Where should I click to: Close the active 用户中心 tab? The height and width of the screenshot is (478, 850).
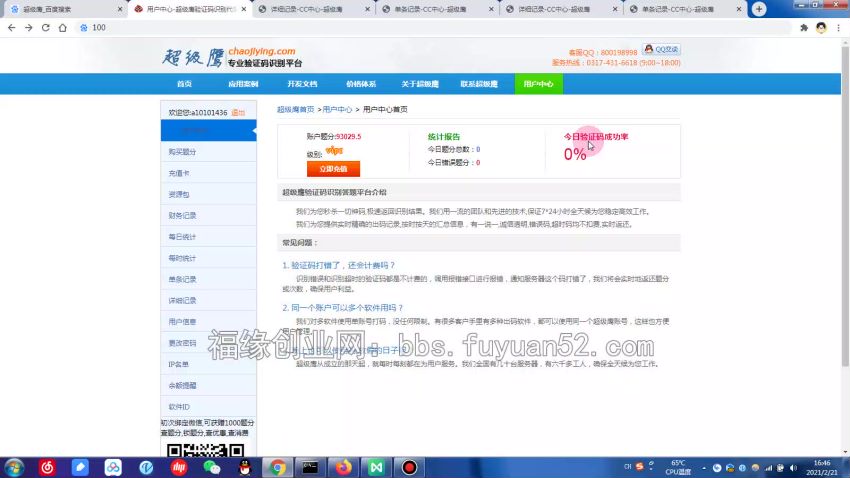pos(244,9)
